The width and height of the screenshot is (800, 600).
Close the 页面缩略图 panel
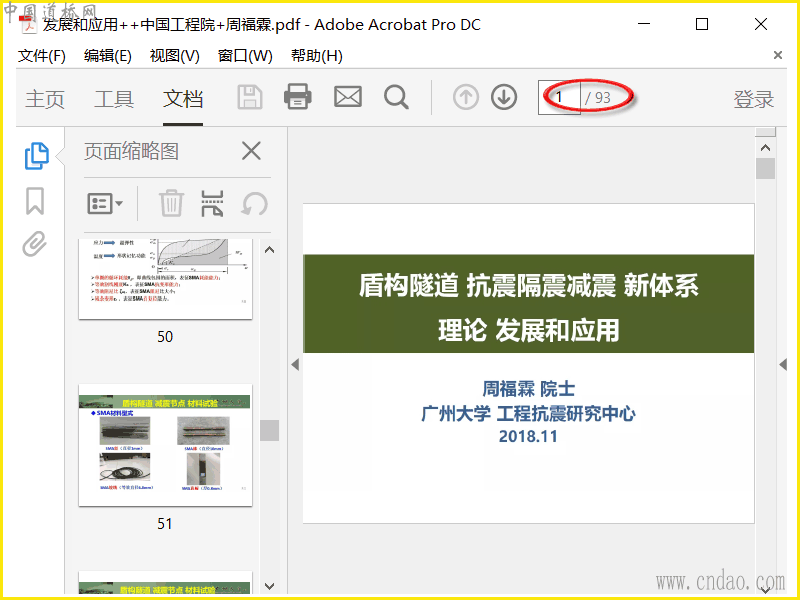[x=251, y=151]
